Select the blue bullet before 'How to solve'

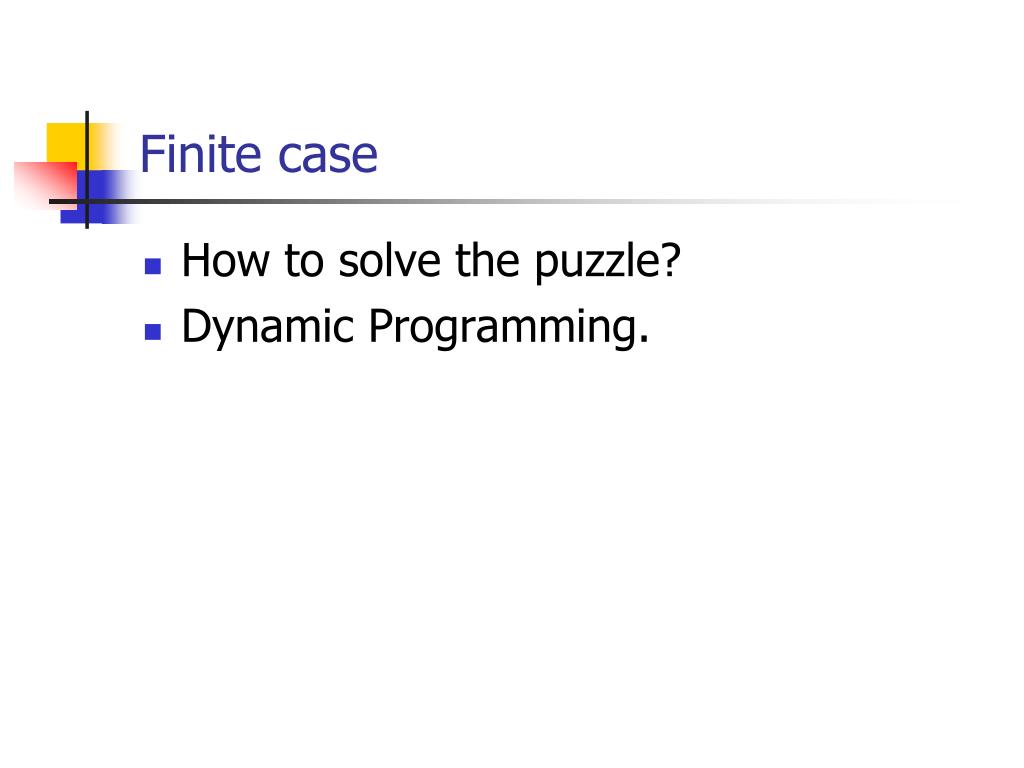pyautogui.click(x=153, y=266)
